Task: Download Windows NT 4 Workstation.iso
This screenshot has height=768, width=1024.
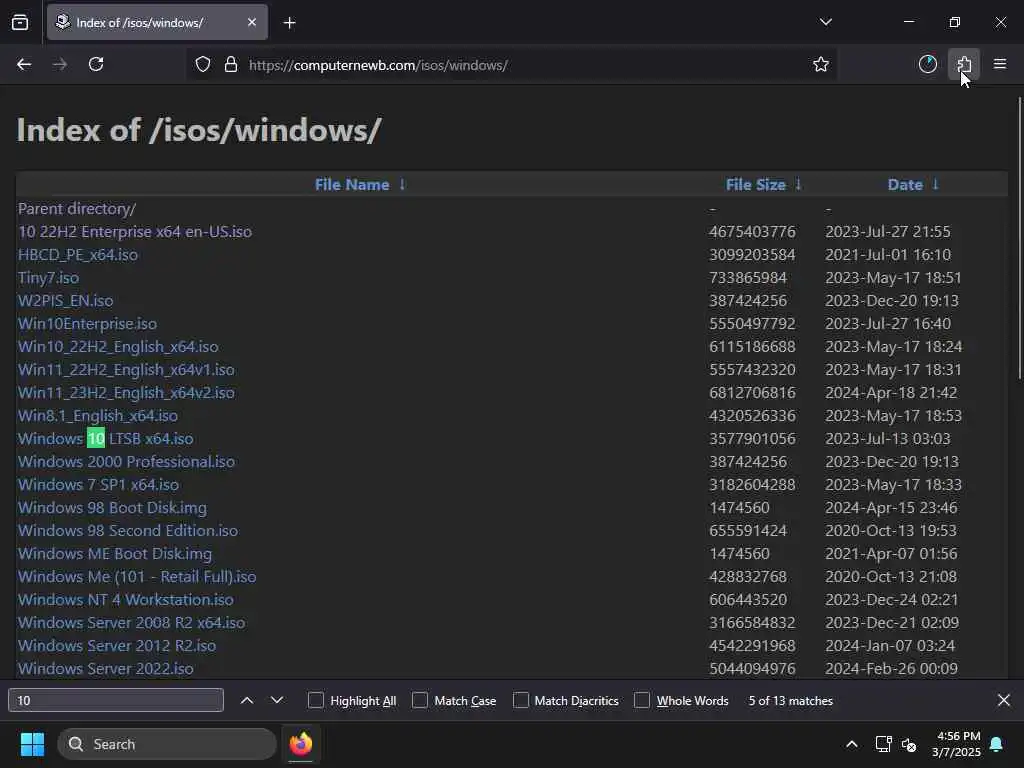Action: click(x=125, y=599)
